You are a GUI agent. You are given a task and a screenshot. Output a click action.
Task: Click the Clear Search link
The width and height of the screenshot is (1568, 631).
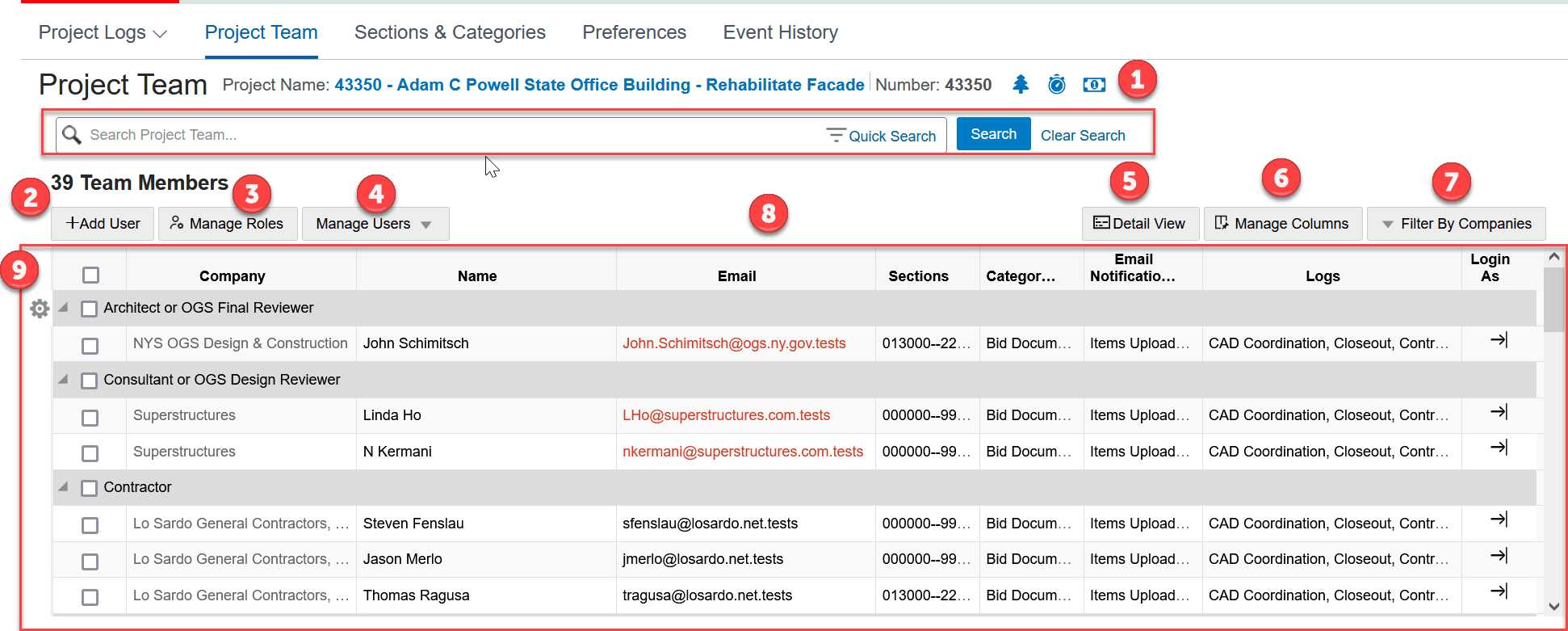(x=1083, y=136)
